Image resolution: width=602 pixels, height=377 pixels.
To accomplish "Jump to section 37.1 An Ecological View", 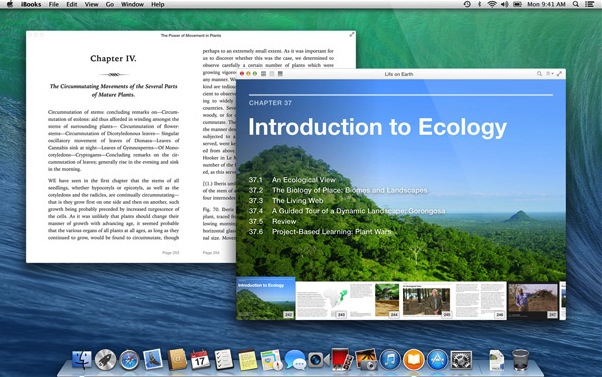I will pyautogui.click(x=292, y=180).
